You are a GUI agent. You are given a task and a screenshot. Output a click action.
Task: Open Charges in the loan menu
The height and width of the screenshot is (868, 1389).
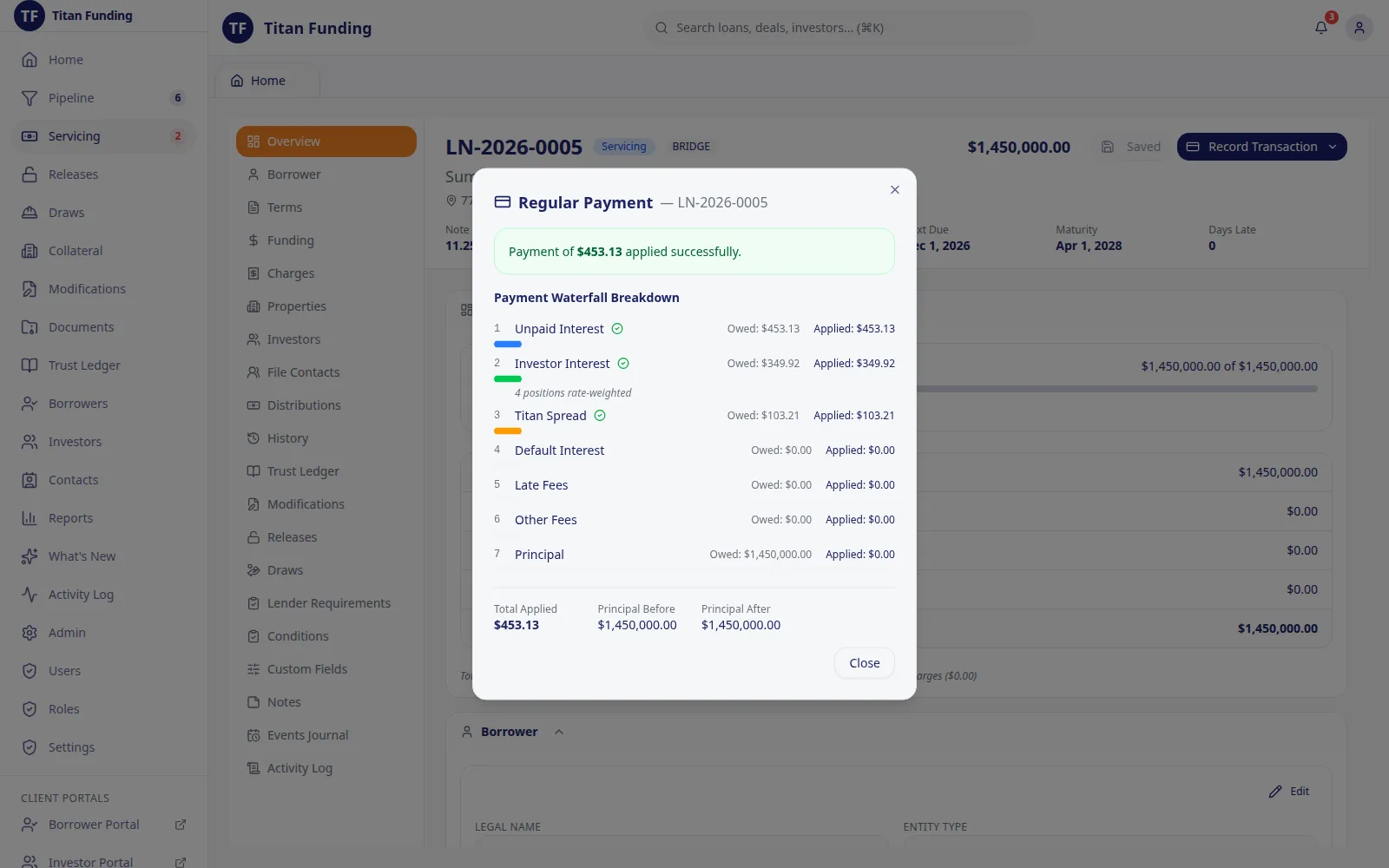tap(326, 273)
